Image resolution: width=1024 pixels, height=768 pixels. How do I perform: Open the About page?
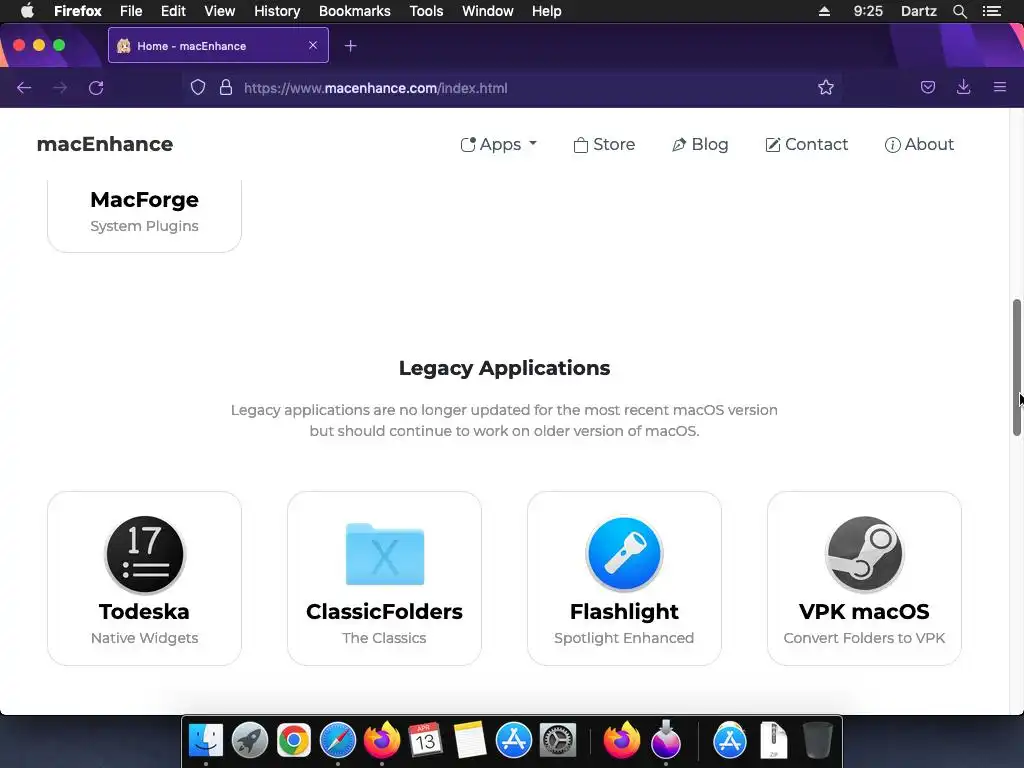919,144
